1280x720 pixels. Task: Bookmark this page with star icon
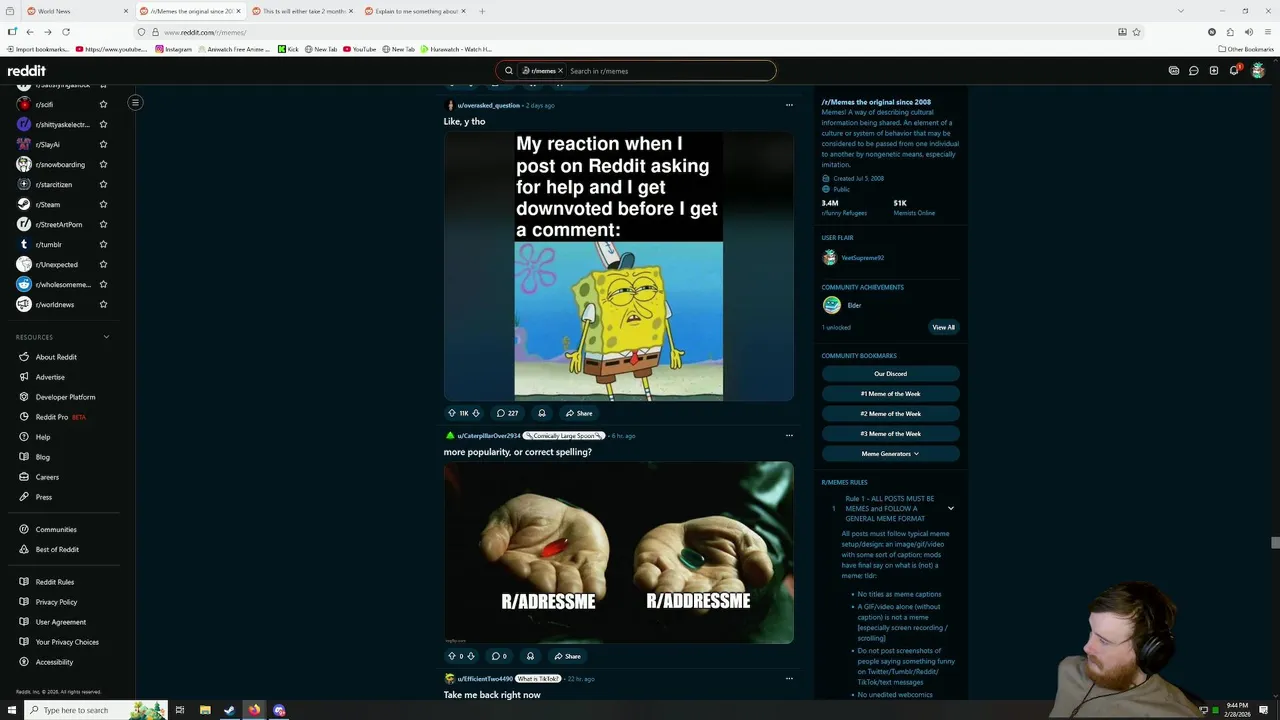point(1136,32)
